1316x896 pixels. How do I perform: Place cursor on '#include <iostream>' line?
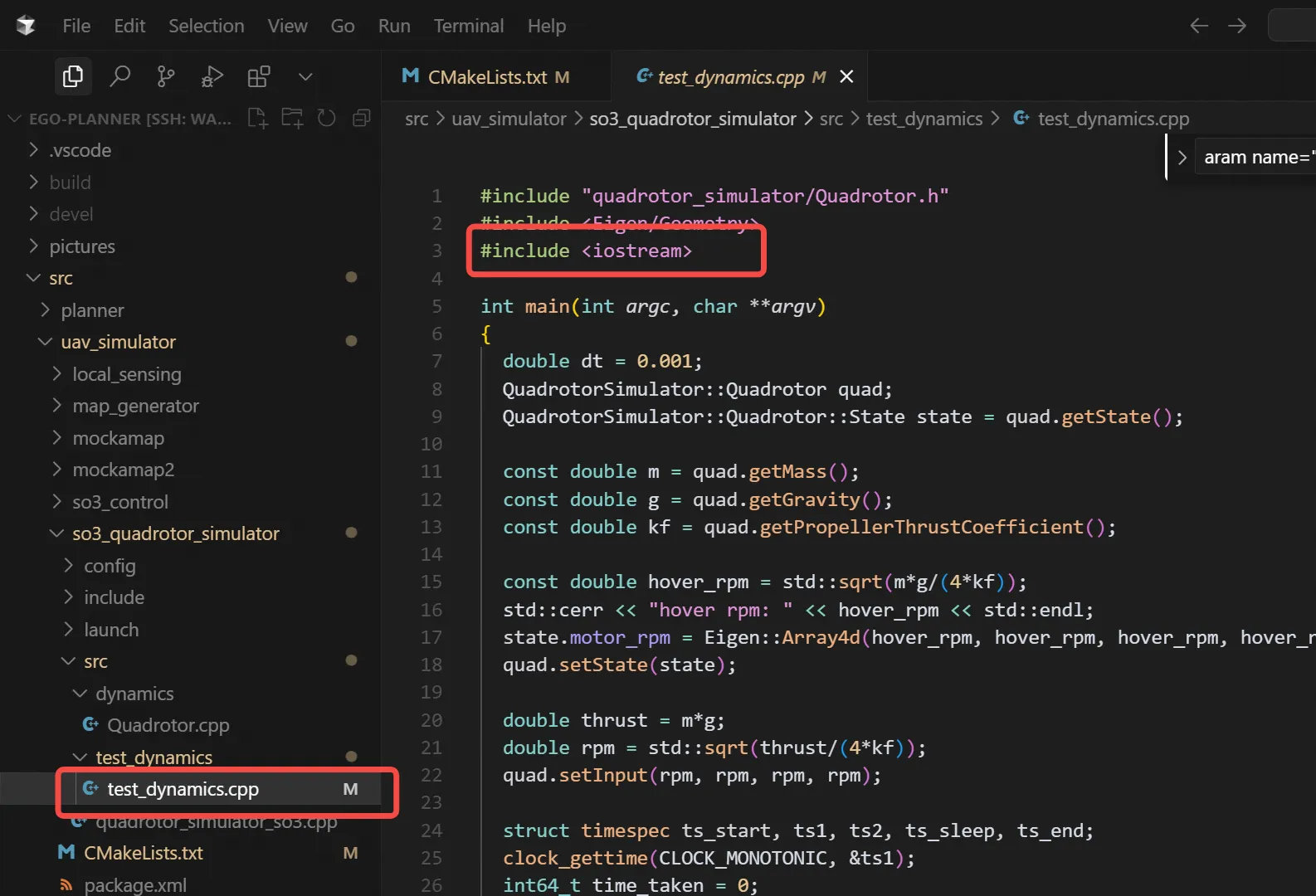click(x=586, y=251)
